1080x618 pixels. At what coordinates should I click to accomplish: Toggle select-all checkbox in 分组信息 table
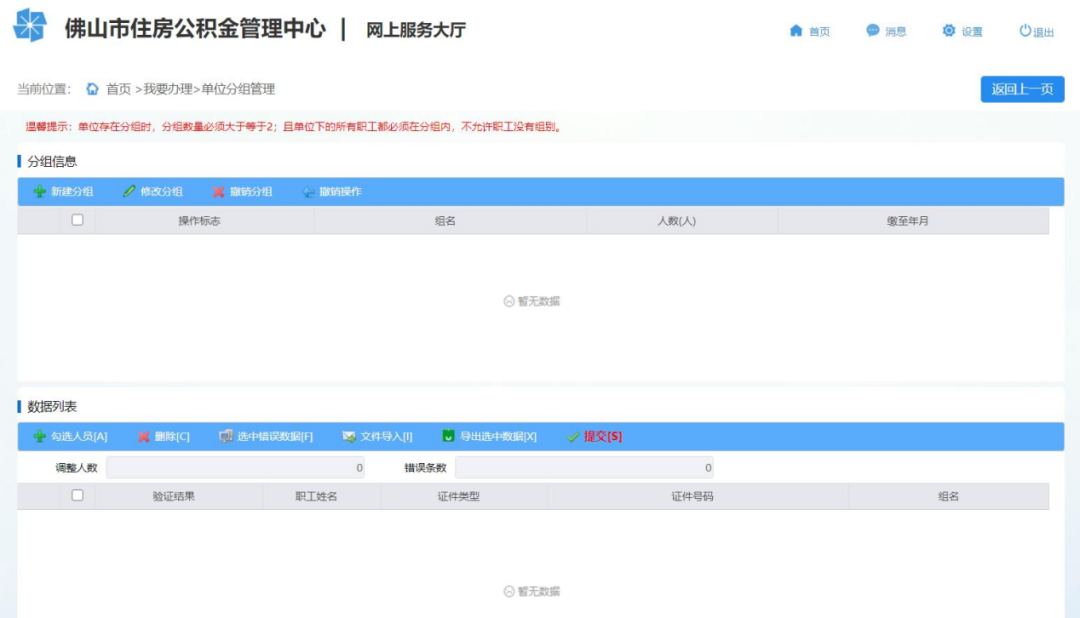click(77, 220)
